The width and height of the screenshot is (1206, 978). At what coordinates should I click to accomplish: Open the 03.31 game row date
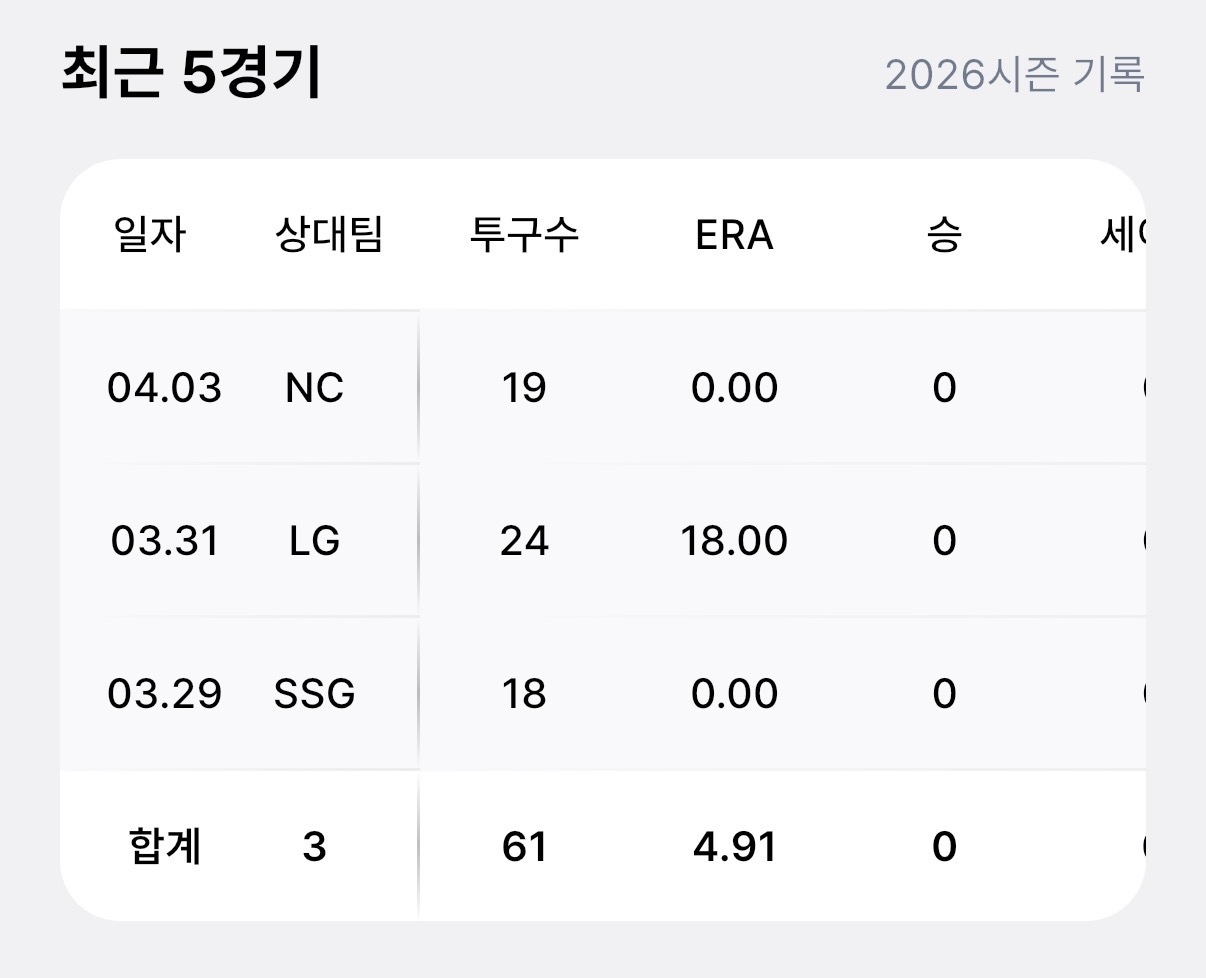point(164,541)
